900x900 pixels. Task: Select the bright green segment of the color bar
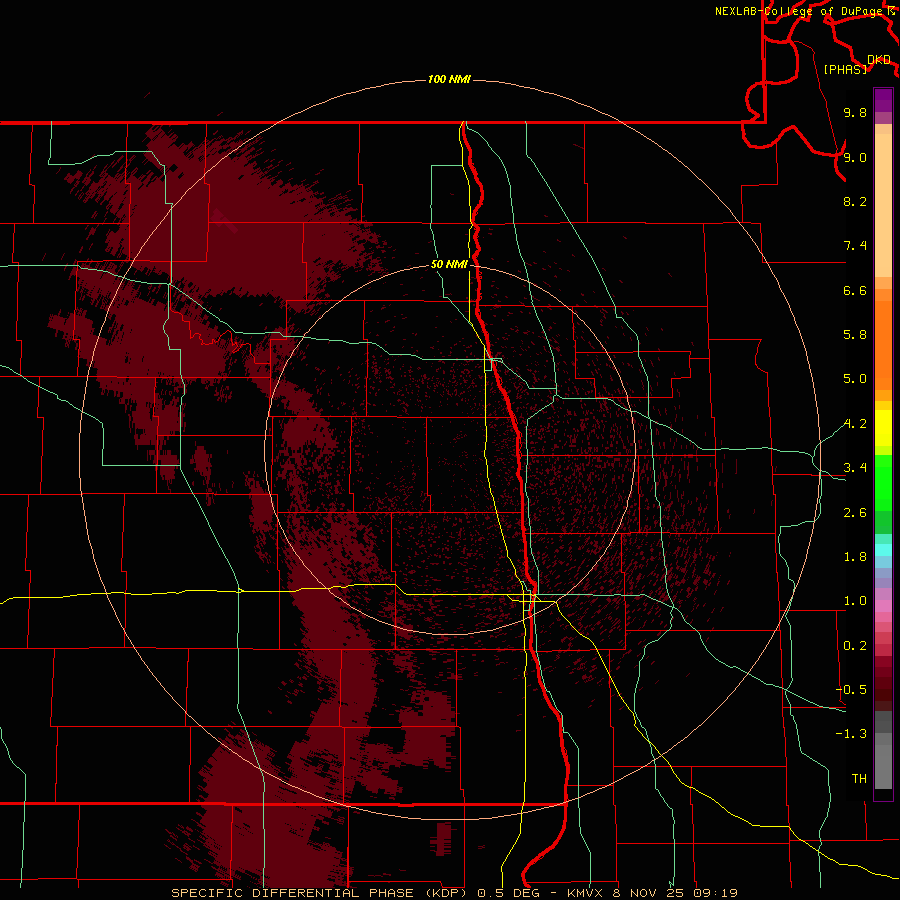[883, 483]
